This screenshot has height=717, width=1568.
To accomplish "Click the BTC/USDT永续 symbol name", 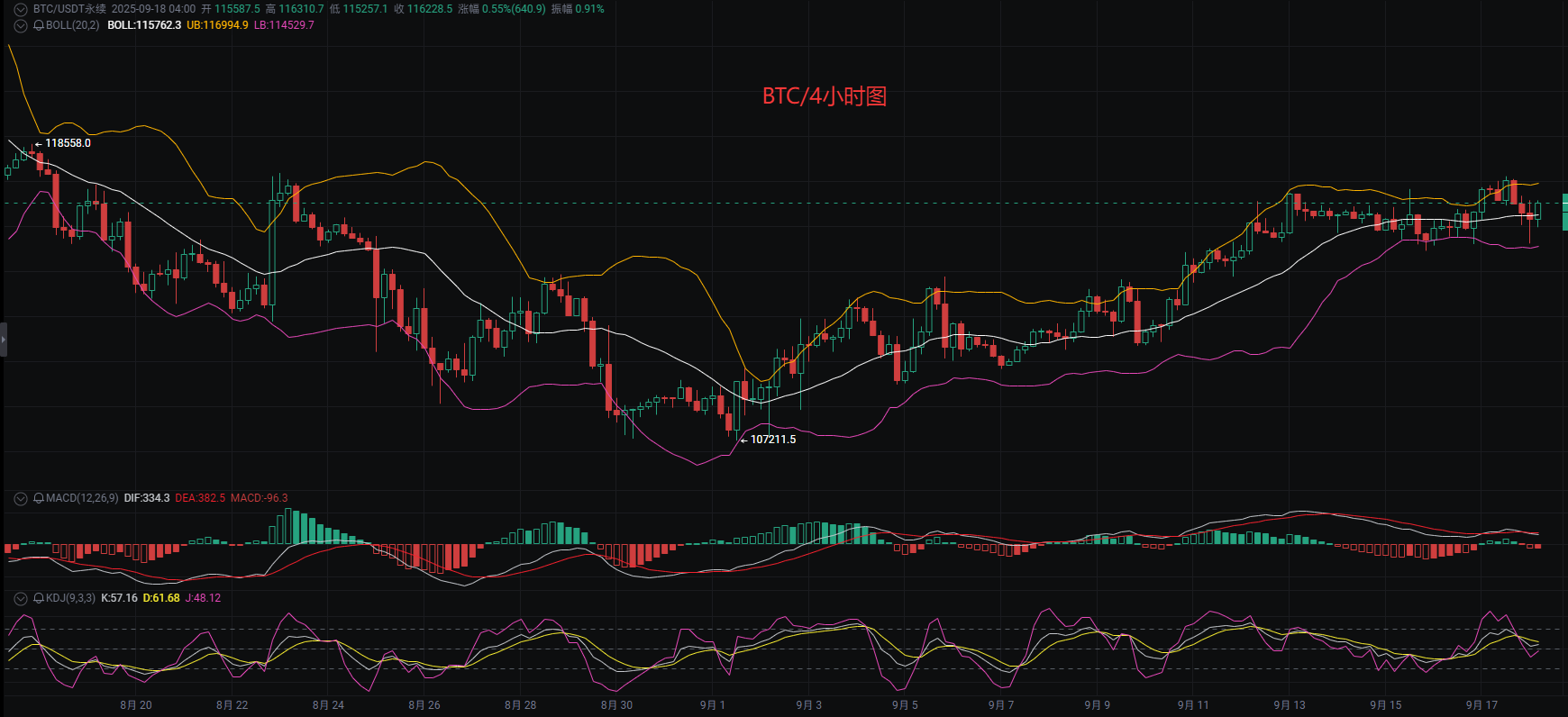I will point(69,9).
